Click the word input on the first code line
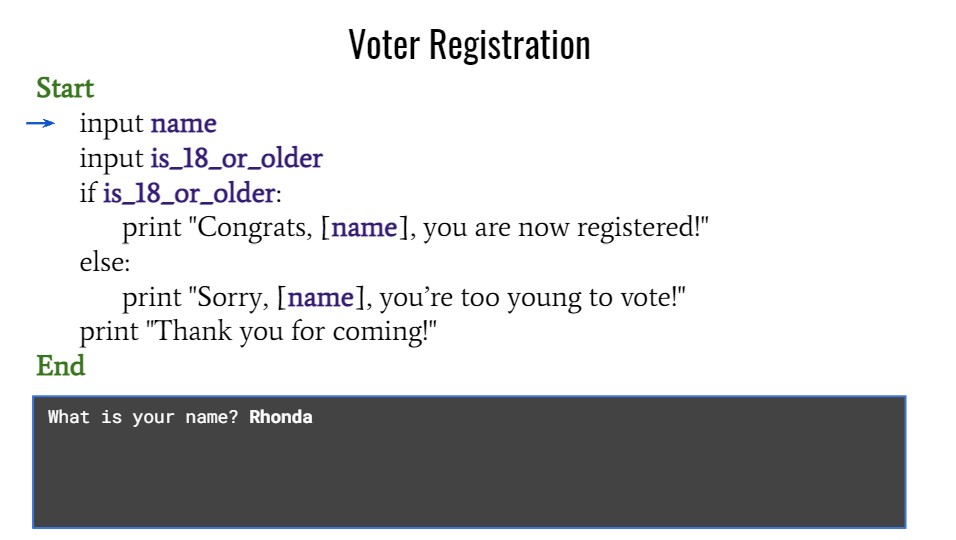The image size is (956, 540). coord(112,125)
